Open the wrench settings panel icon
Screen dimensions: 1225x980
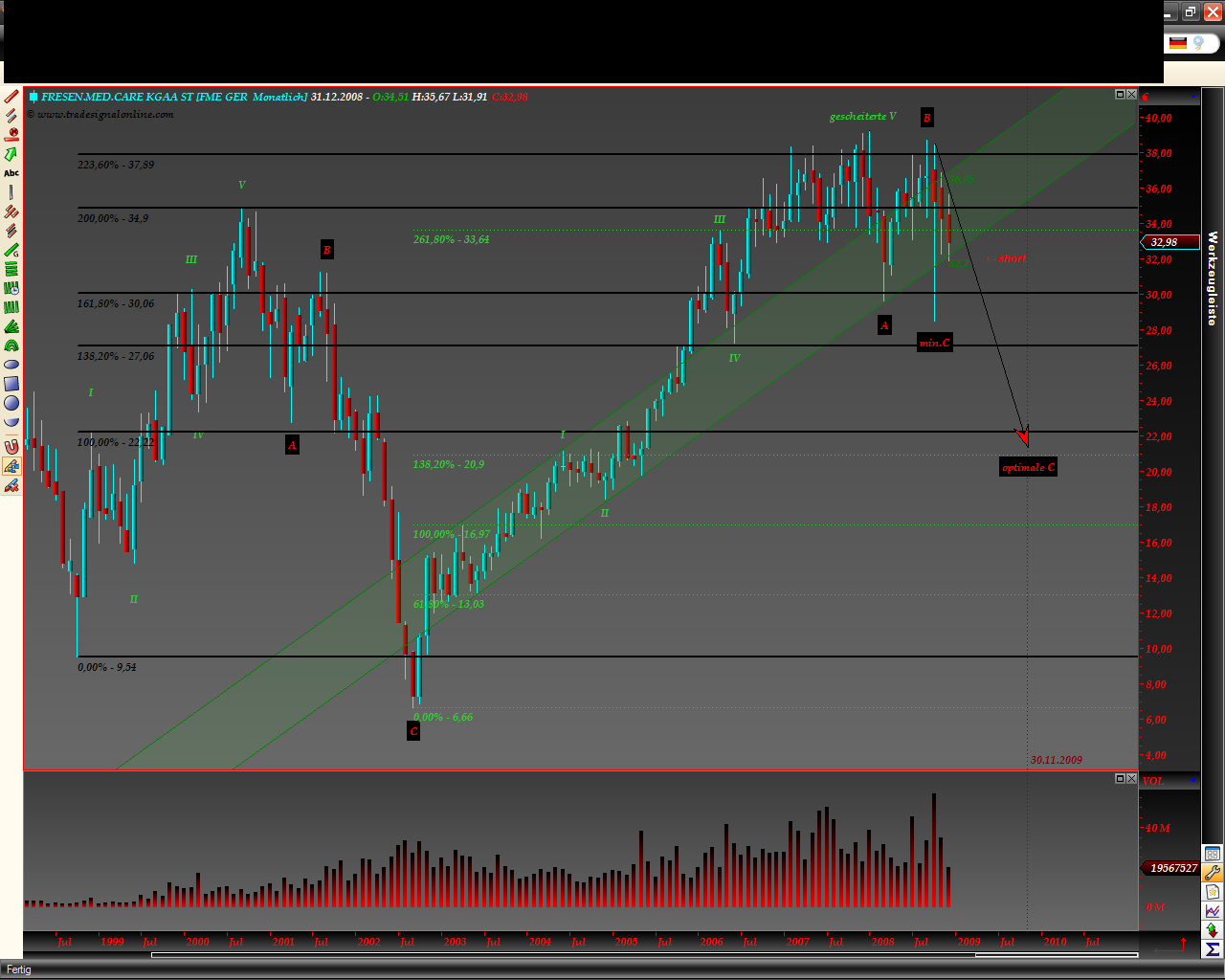1213,873
